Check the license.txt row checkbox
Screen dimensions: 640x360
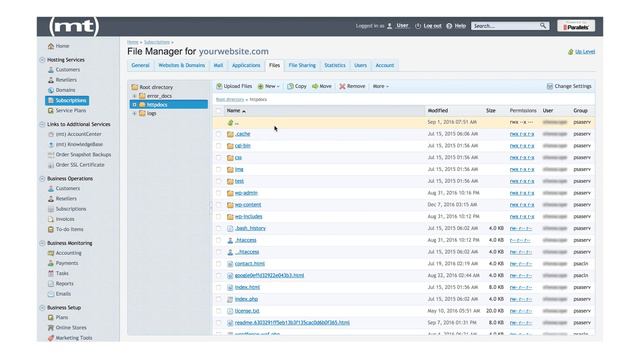(219, 311)
